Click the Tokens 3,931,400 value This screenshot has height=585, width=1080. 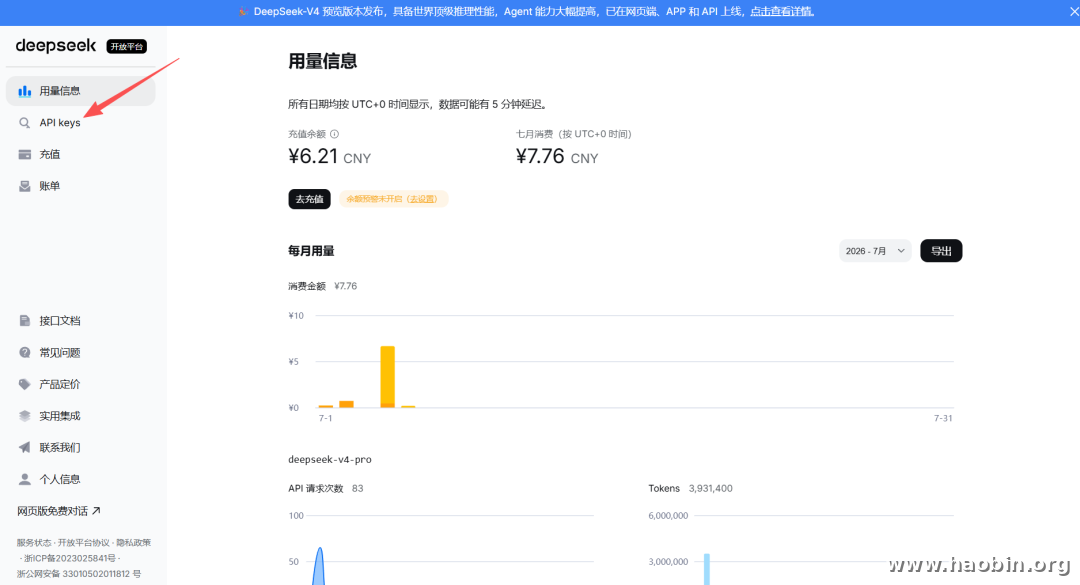click(x=711, y=489)
